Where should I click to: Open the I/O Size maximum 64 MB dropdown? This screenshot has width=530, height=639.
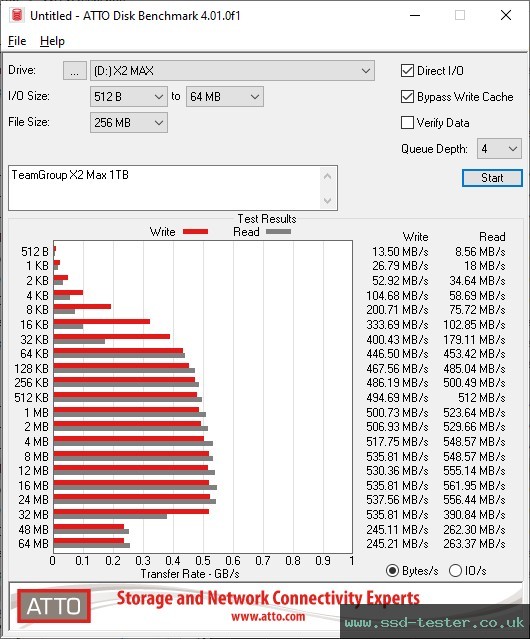coord(225,97)
